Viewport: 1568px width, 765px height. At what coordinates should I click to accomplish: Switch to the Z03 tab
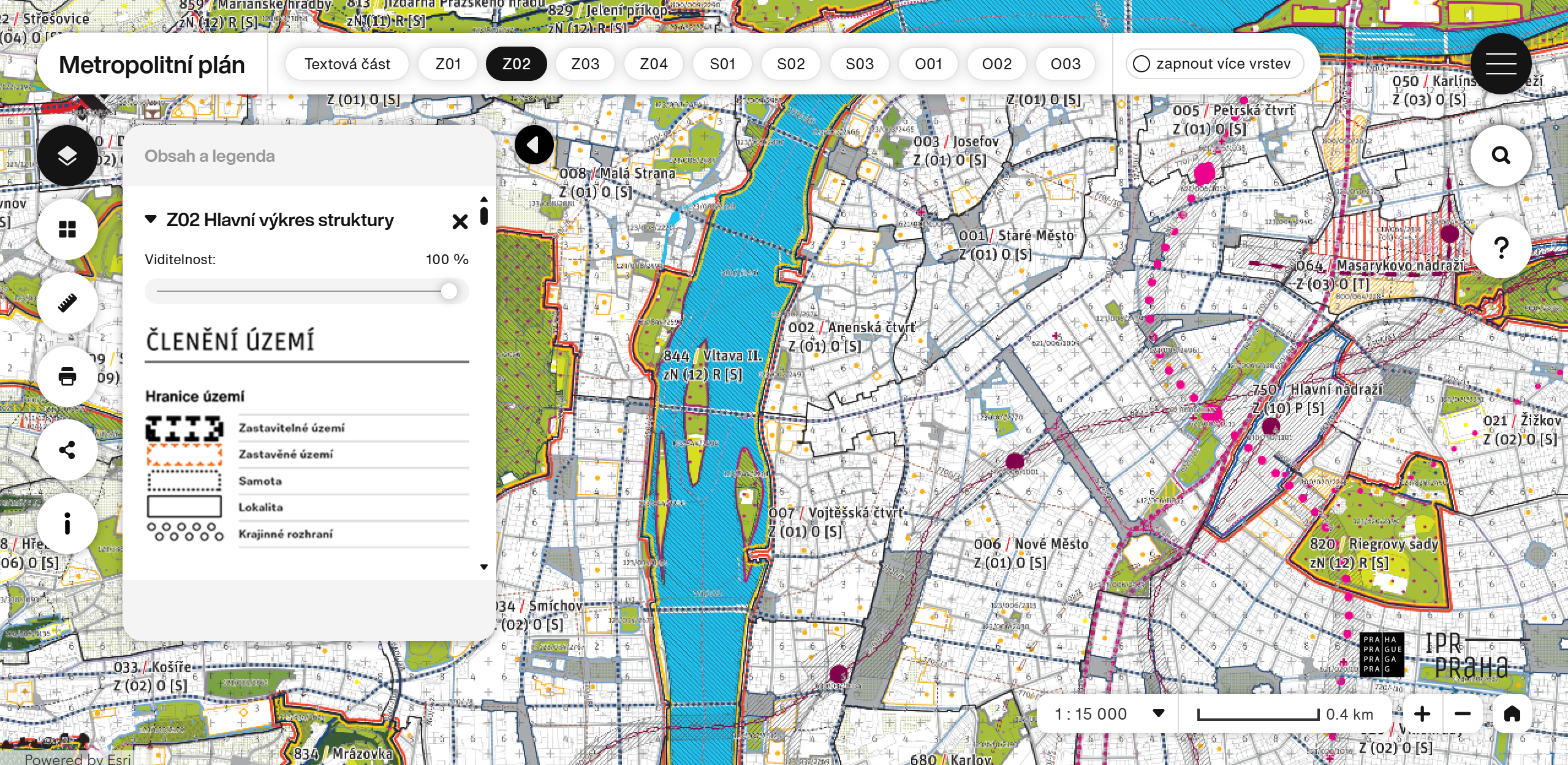(x=585, y=64)
